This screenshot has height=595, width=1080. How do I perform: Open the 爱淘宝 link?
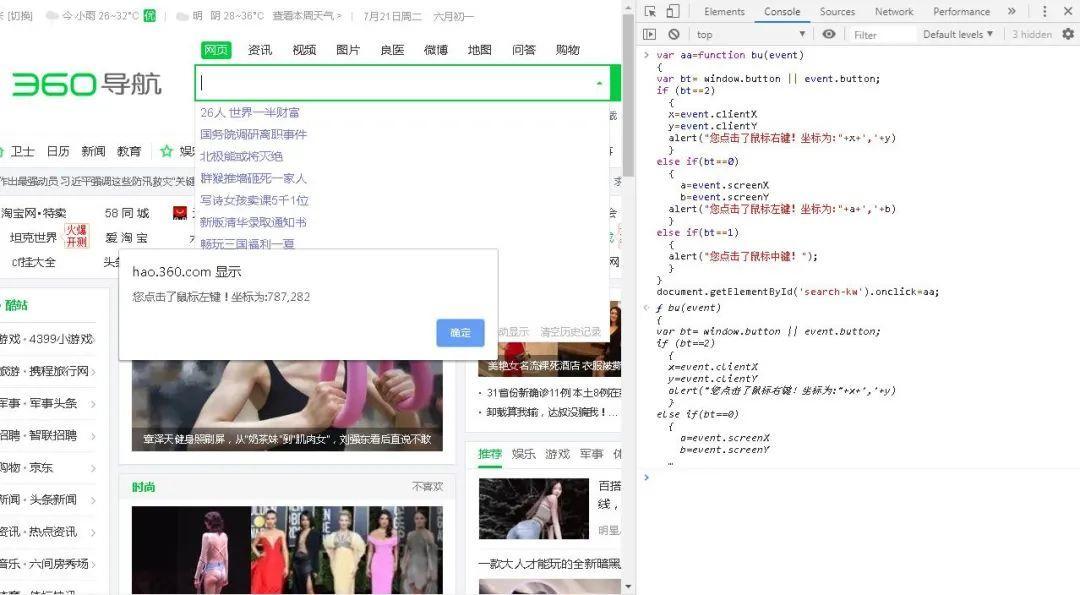127,238
